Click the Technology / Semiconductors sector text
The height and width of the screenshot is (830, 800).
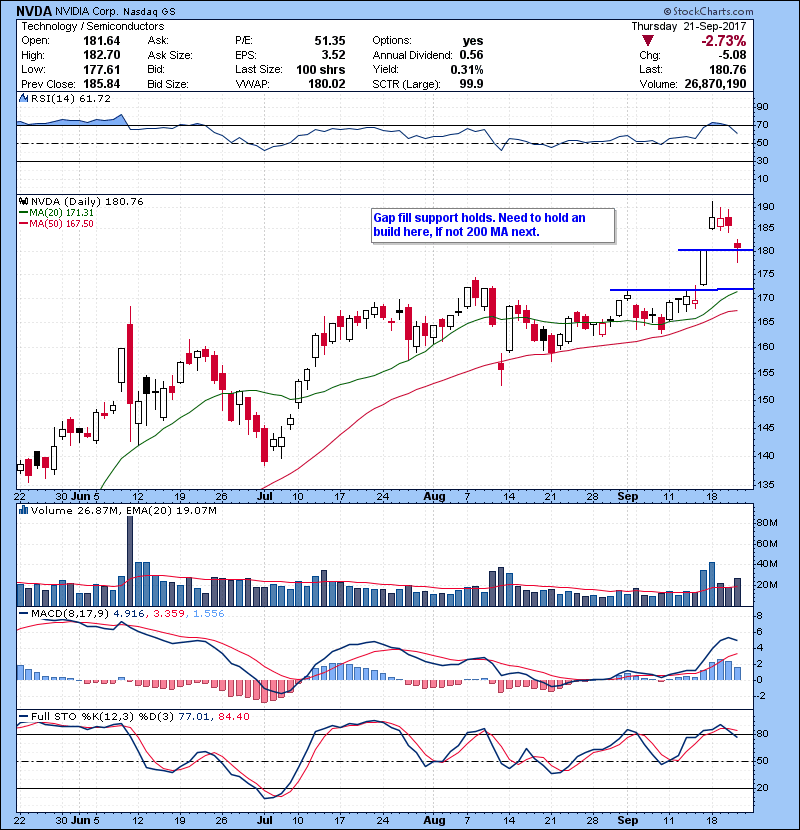tap(93, 26)
